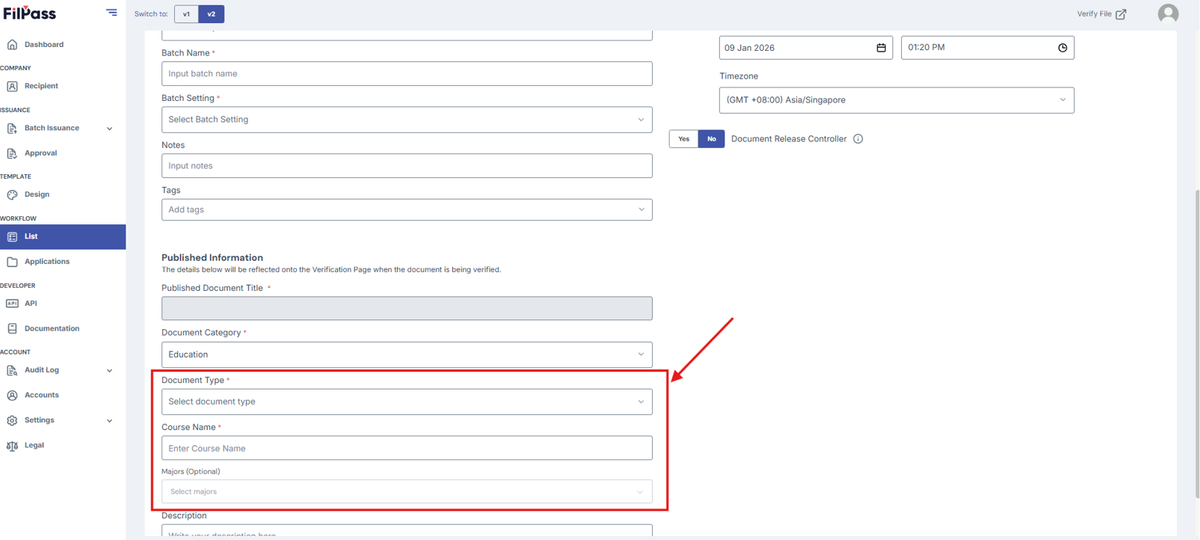
Task: Expand Settings submenu chevron
Action: click(x=110, y=420)
